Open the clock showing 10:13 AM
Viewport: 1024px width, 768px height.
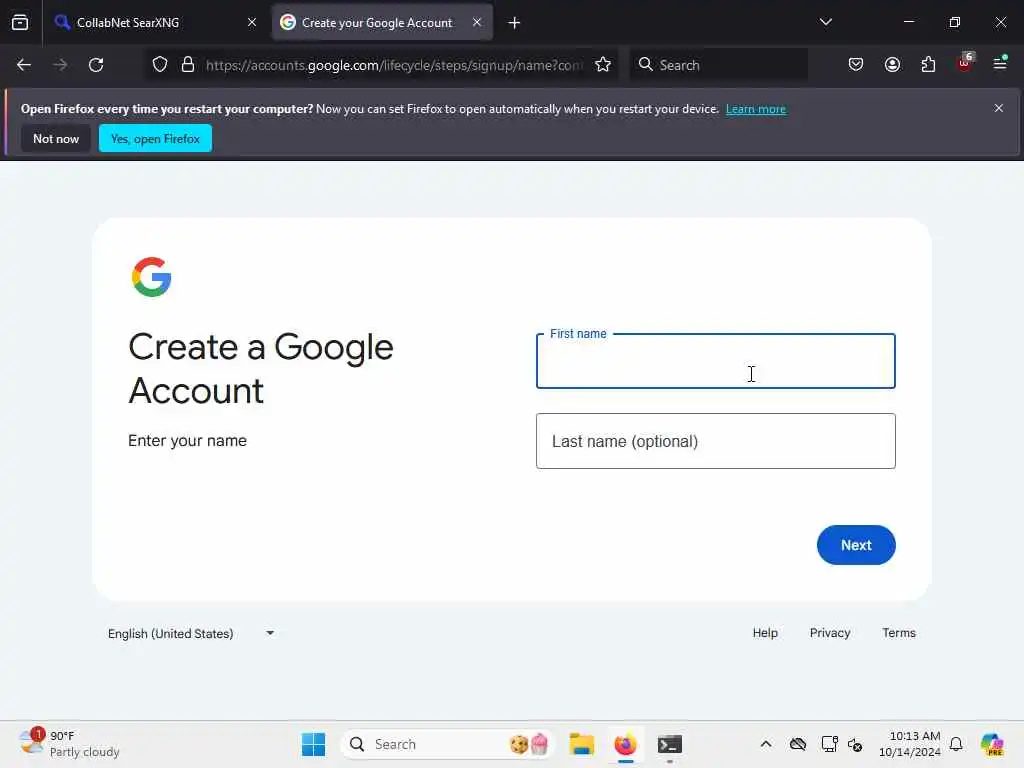(x=910, y=744)
